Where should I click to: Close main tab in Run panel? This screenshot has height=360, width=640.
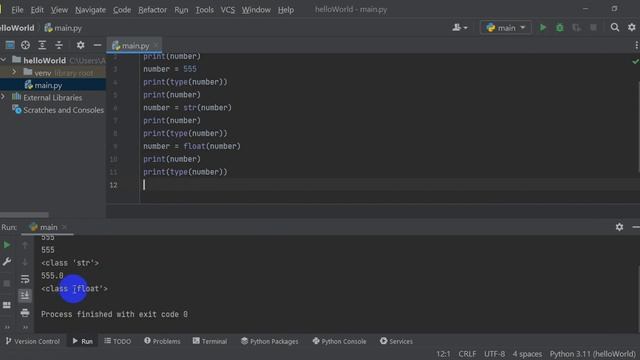click(x=64, y=227)
